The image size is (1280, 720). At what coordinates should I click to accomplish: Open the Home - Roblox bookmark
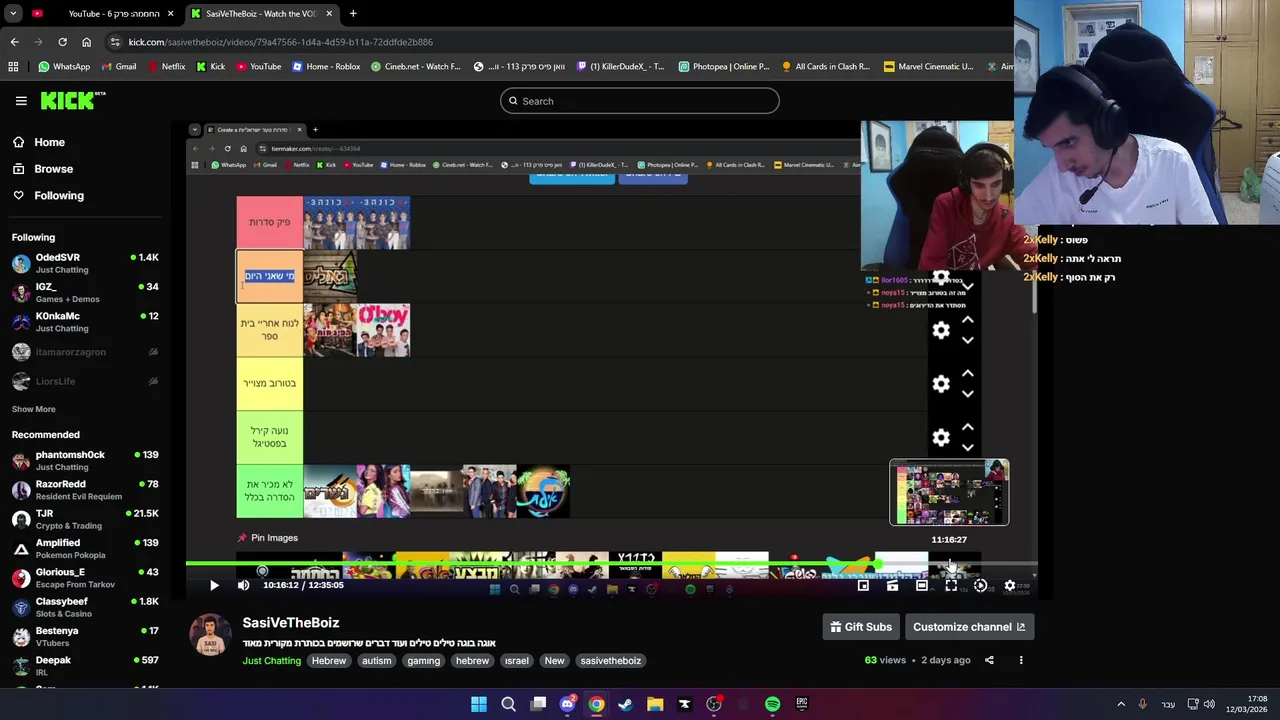click(326, 67)
